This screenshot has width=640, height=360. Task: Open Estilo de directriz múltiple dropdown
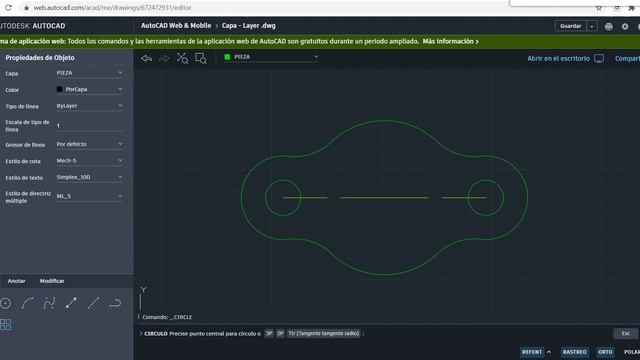(x=89, y=196)
